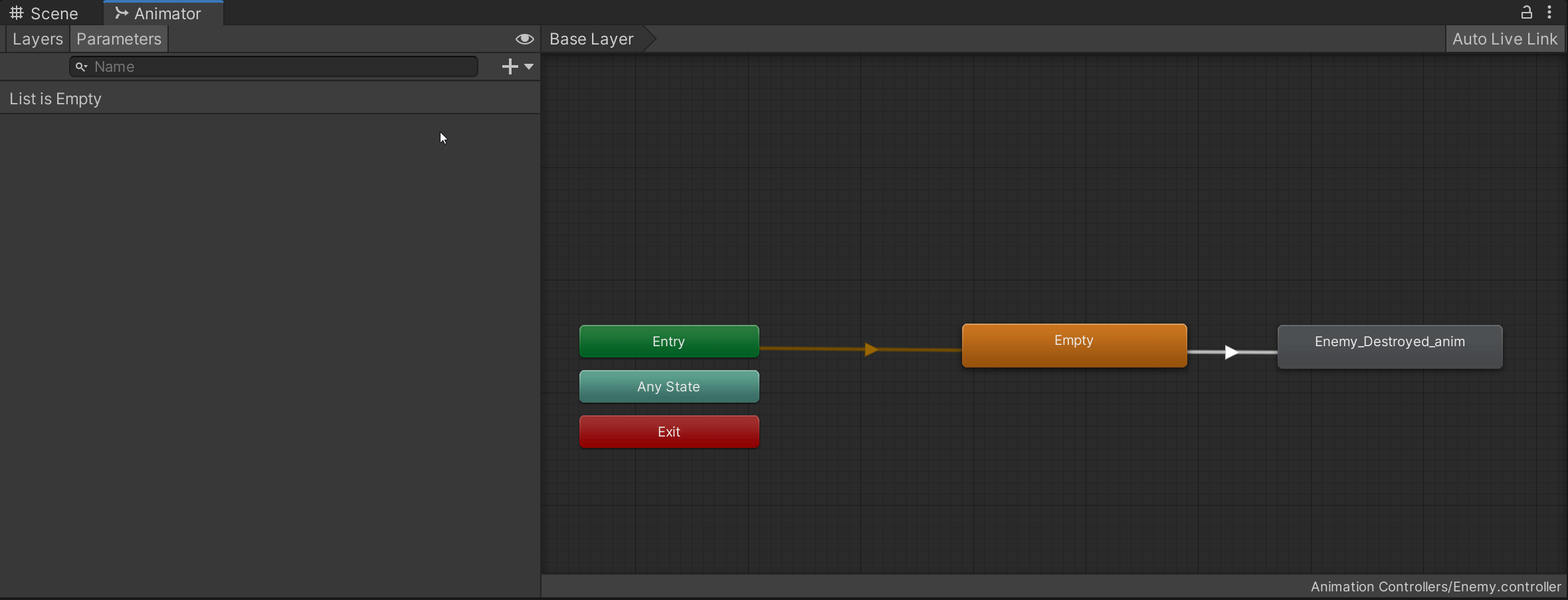Select the green Entry node

tap(669, 342)
